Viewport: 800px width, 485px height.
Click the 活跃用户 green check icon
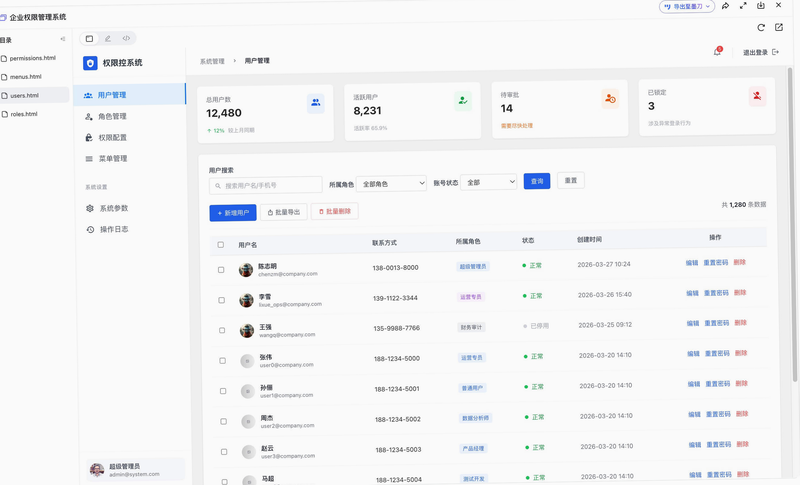[x=463, y=100]
